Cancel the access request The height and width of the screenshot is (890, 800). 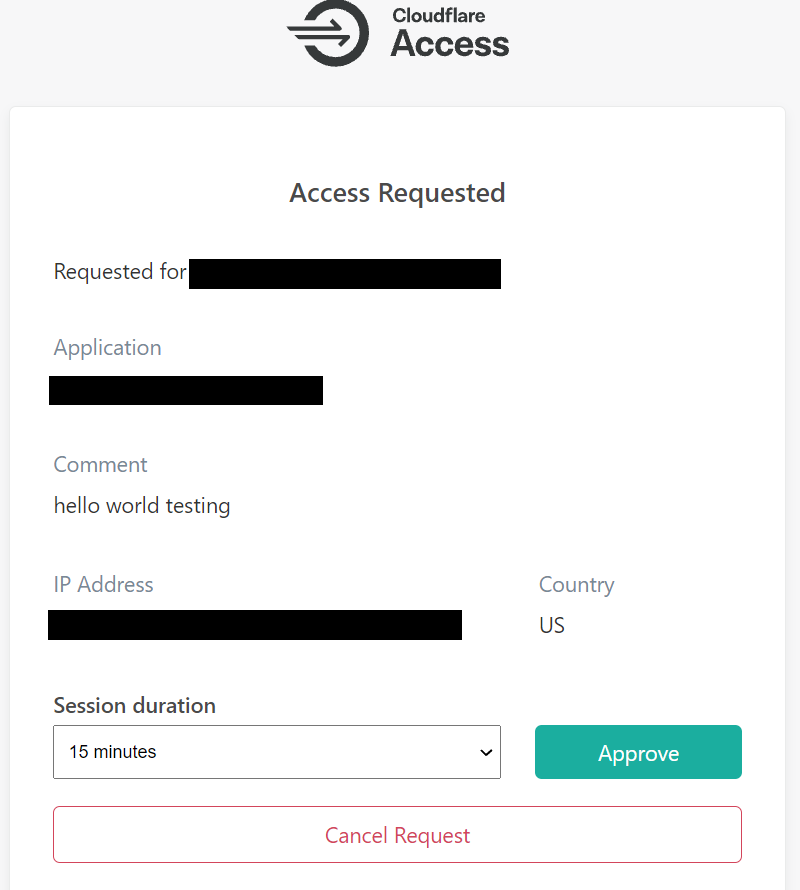pos(397,834)
